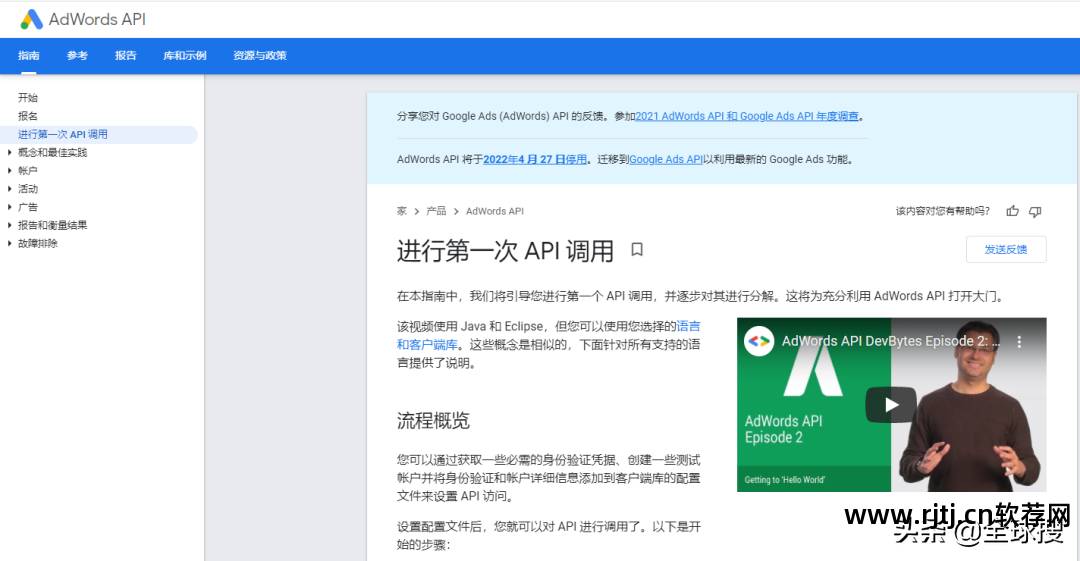Screen dimensions: 1080x561
Task: Click the 发送反馈 button
Action: tap(1006, 249)
